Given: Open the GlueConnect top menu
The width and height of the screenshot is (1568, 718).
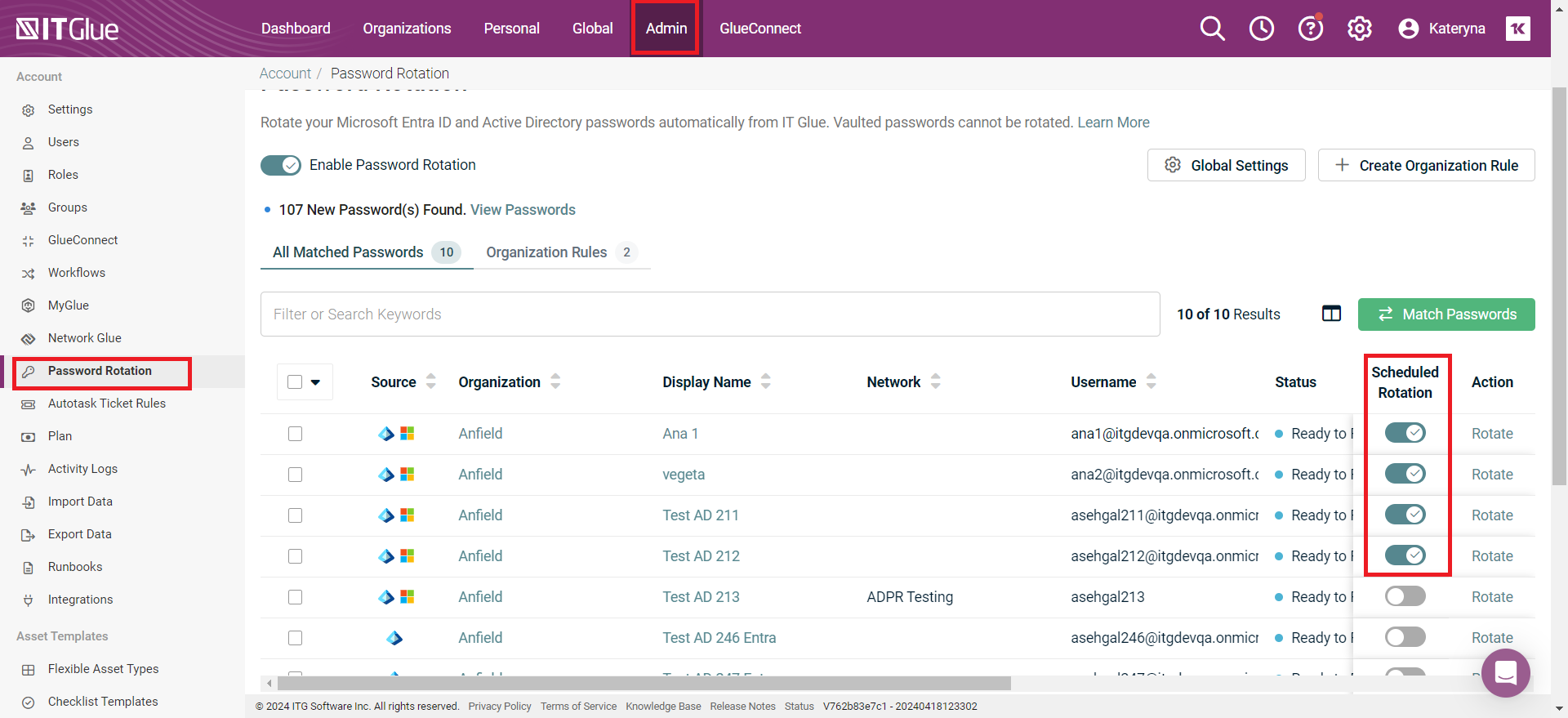Looking at the screenshot, I should point(760,29).
